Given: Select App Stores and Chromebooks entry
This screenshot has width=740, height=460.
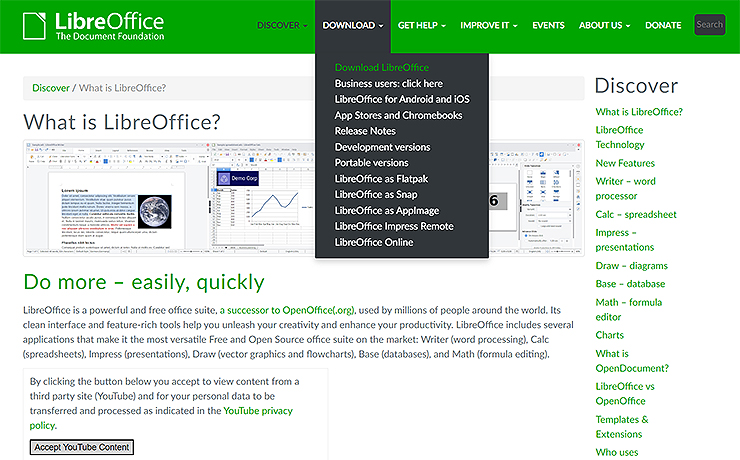Looking at the screenshot, I should coord(398,115).
